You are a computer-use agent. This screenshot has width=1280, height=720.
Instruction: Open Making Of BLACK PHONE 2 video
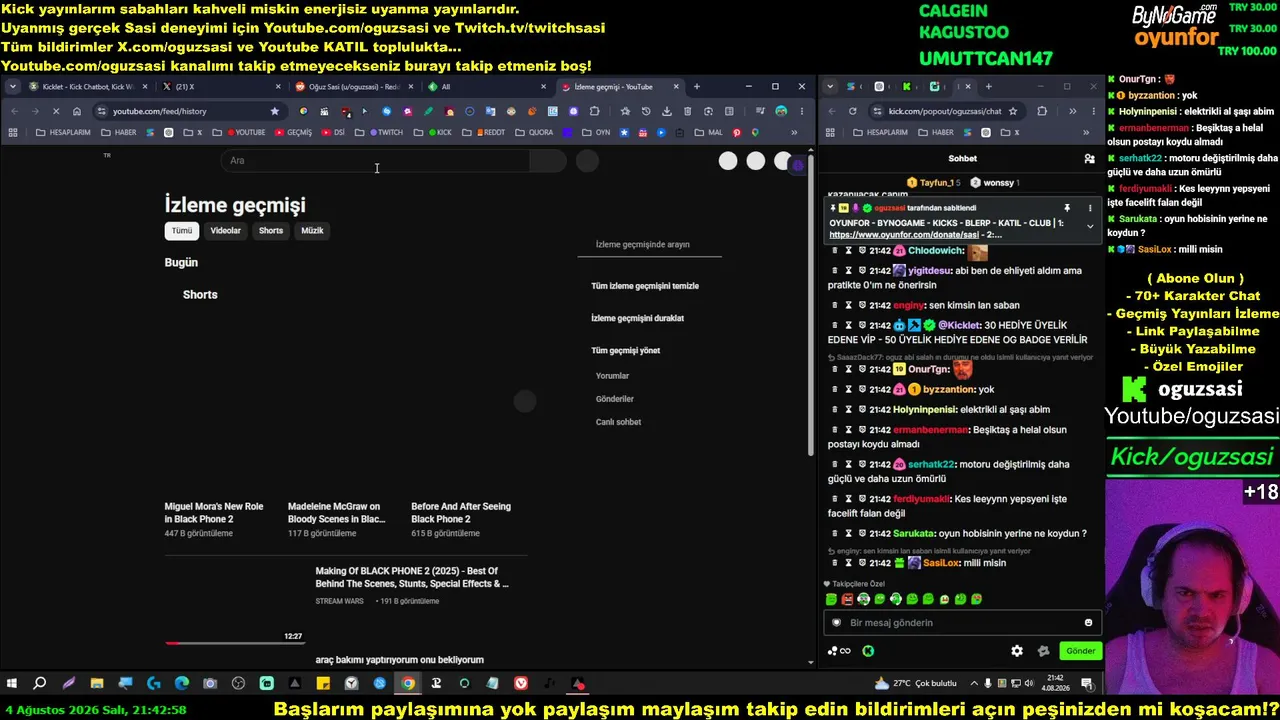click(x=412, y=577)
